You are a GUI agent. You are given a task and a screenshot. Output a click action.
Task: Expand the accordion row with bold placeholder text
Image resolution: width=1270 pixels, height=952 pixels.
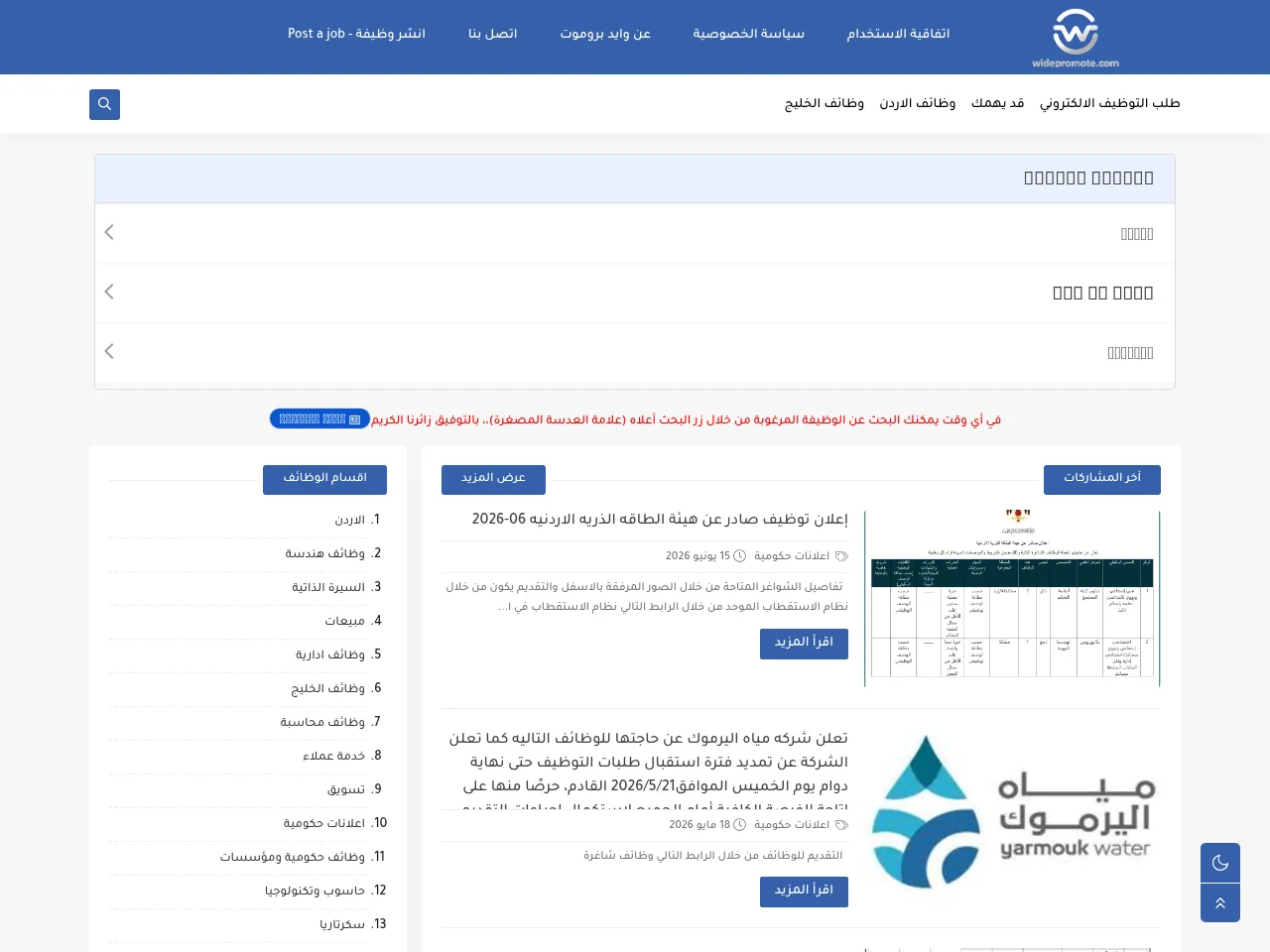pos(635,294)
